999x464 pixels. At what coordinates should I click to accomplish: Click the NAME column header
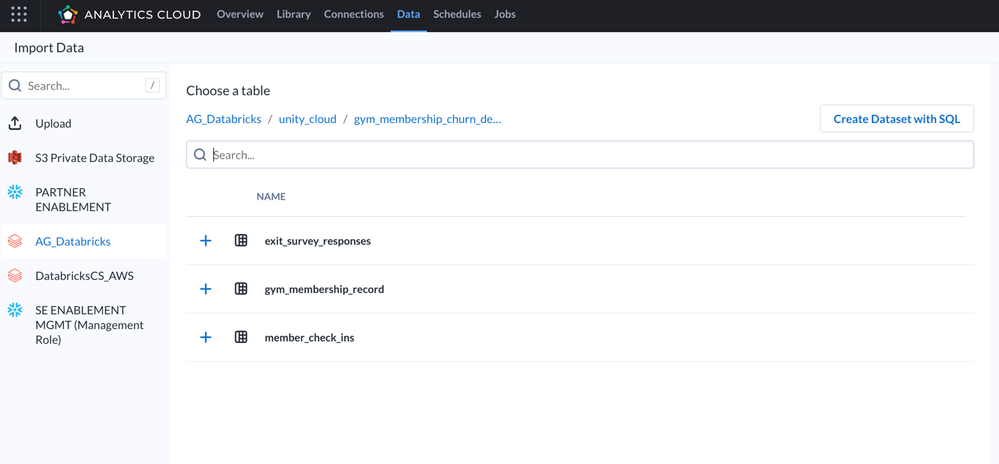pos(271,196)
